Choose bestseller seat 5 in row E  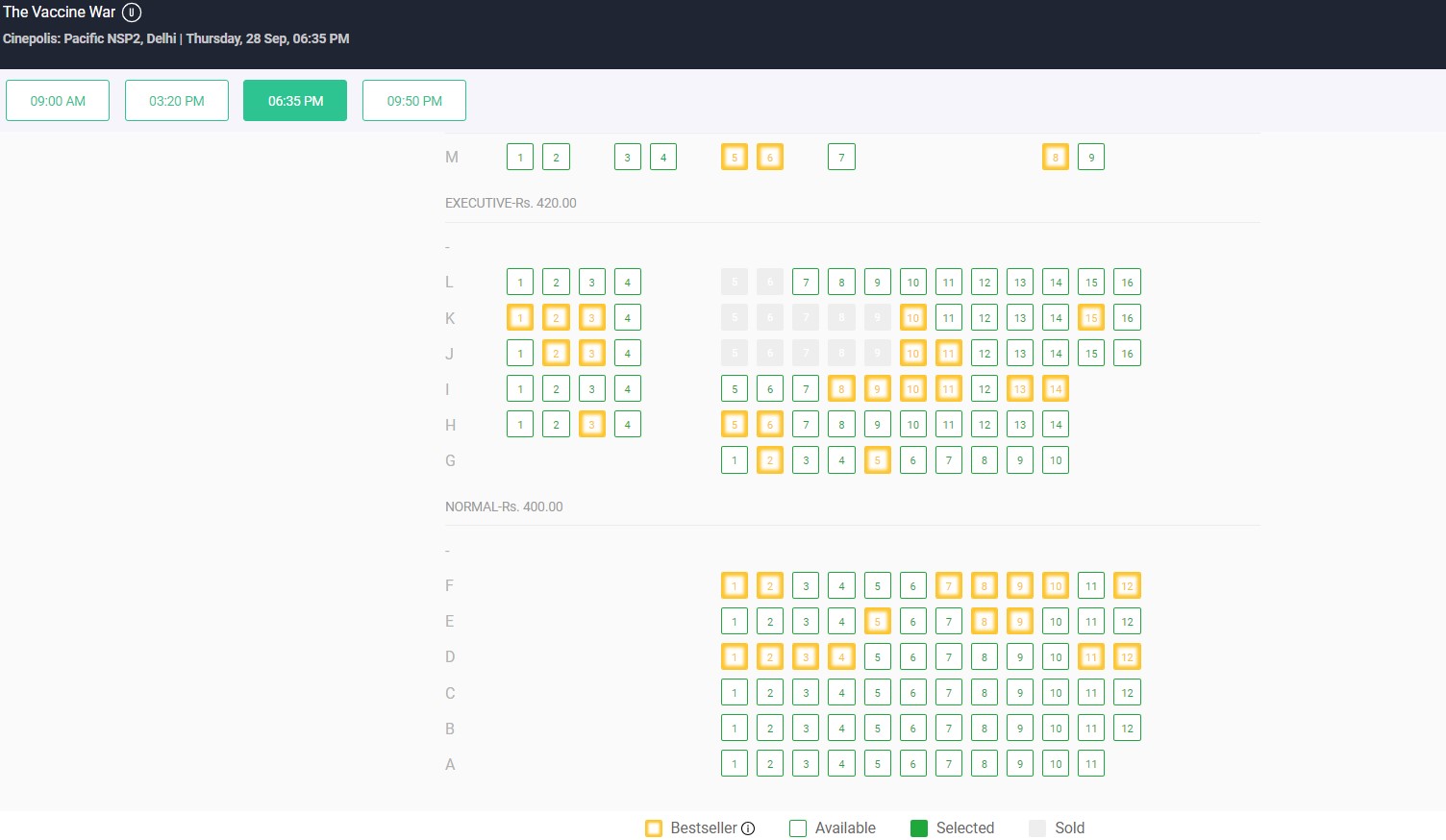(877, 622)
